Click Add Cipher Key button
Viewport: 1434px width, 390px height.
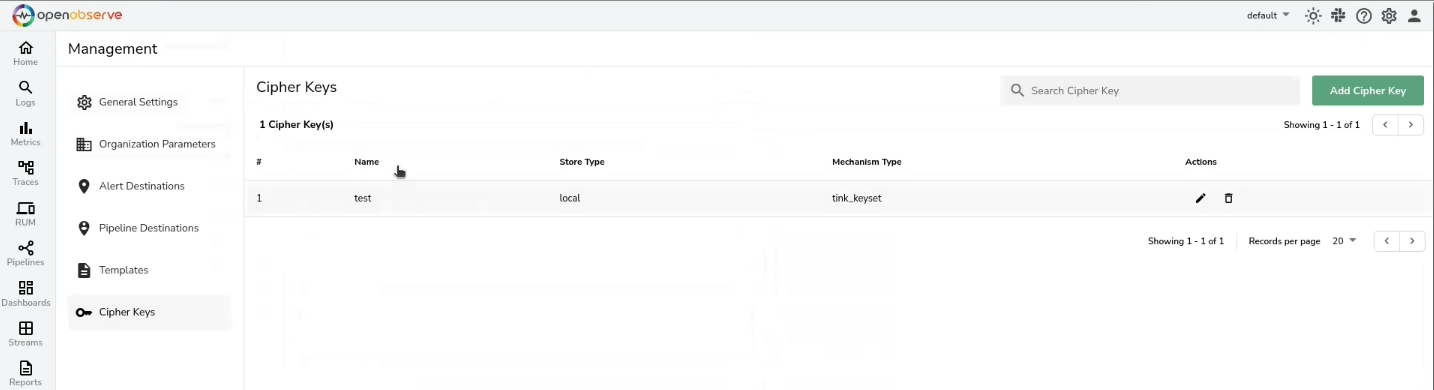click(1368, 90)
